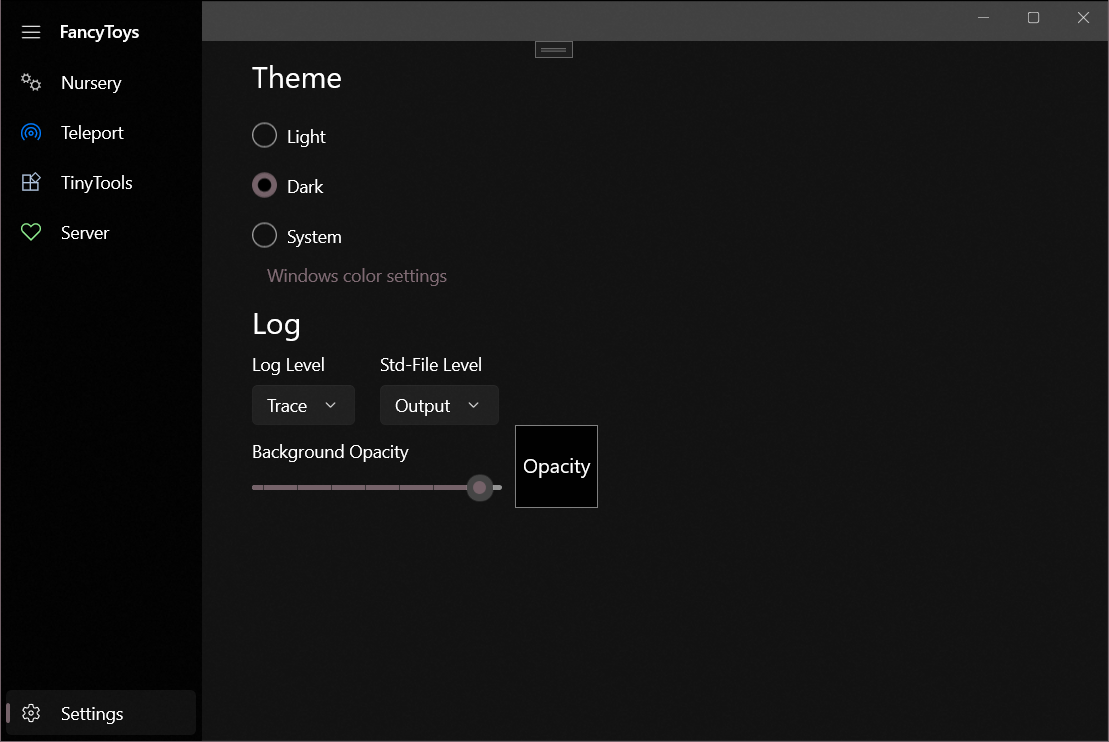Click the Background Opacity slider handle
The image size is (1109, 742).
click(x=479, y=488)
